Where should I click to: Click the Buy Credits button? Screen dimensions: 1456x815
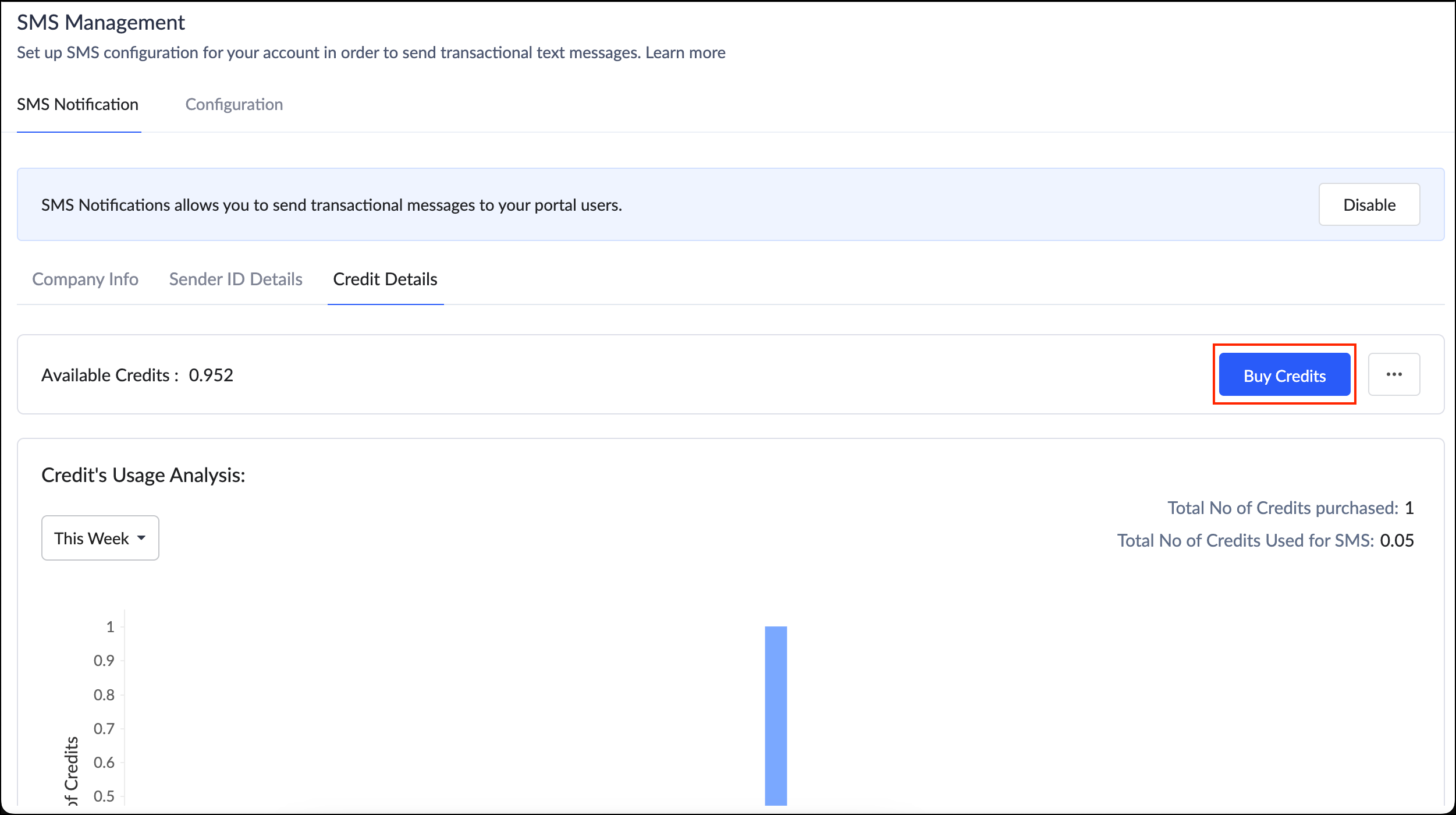coord(1284,375)
